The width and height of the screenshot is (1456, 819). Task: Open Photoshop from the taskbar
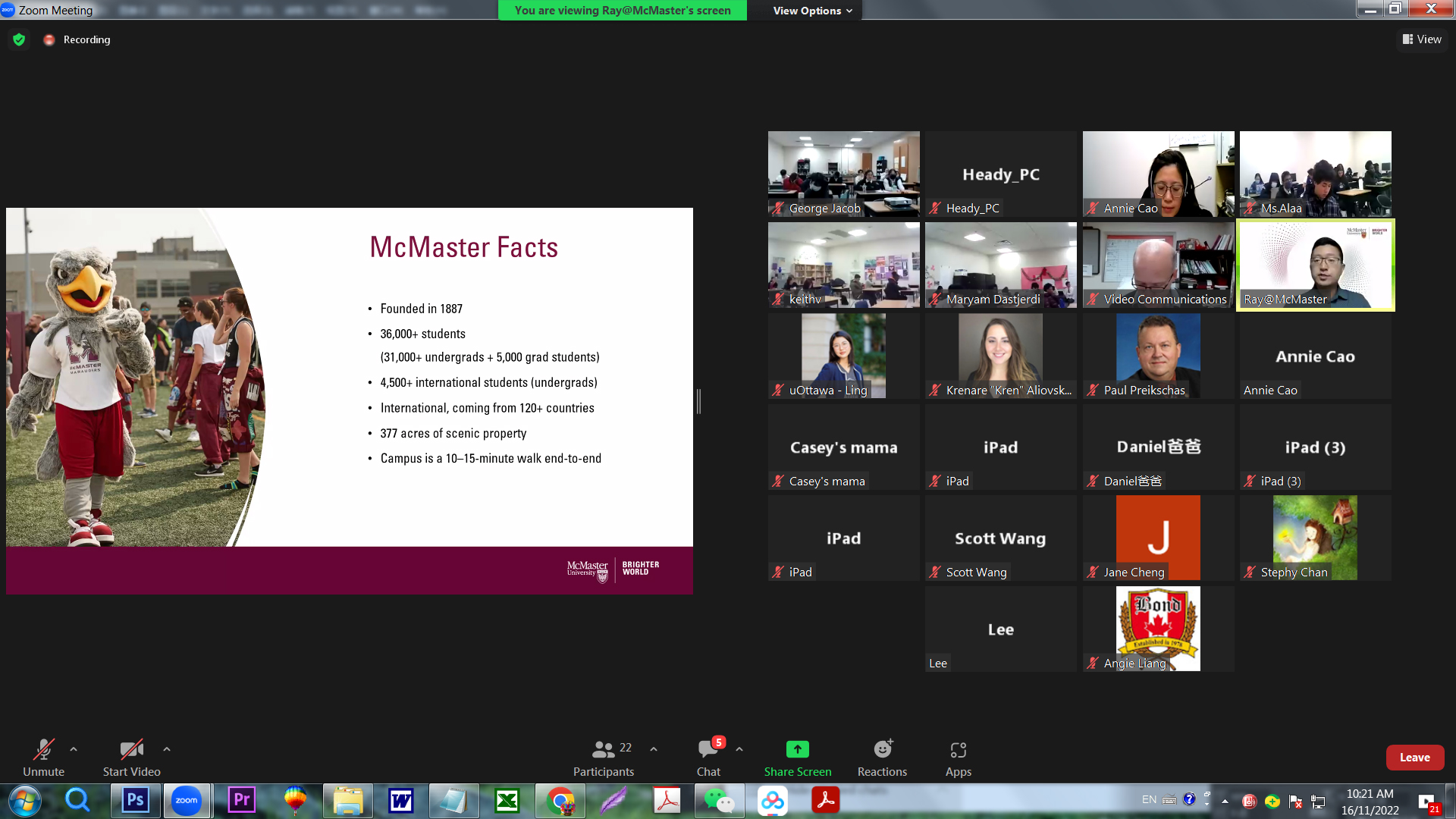(136, 800)
